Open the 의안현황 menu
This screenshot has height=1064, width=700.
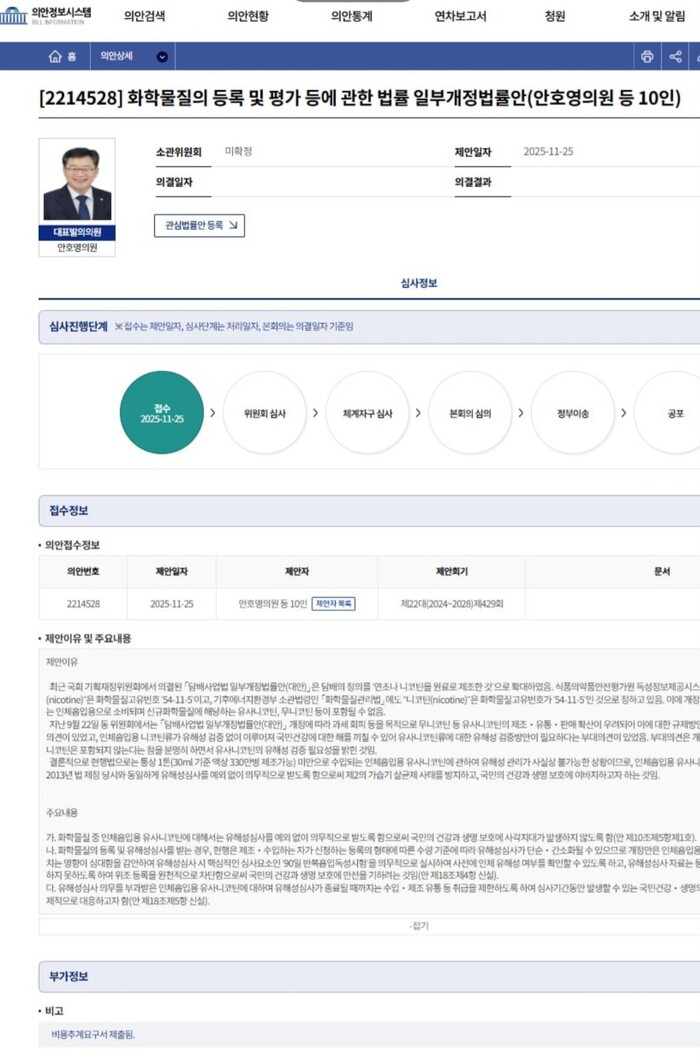point(247,16)
